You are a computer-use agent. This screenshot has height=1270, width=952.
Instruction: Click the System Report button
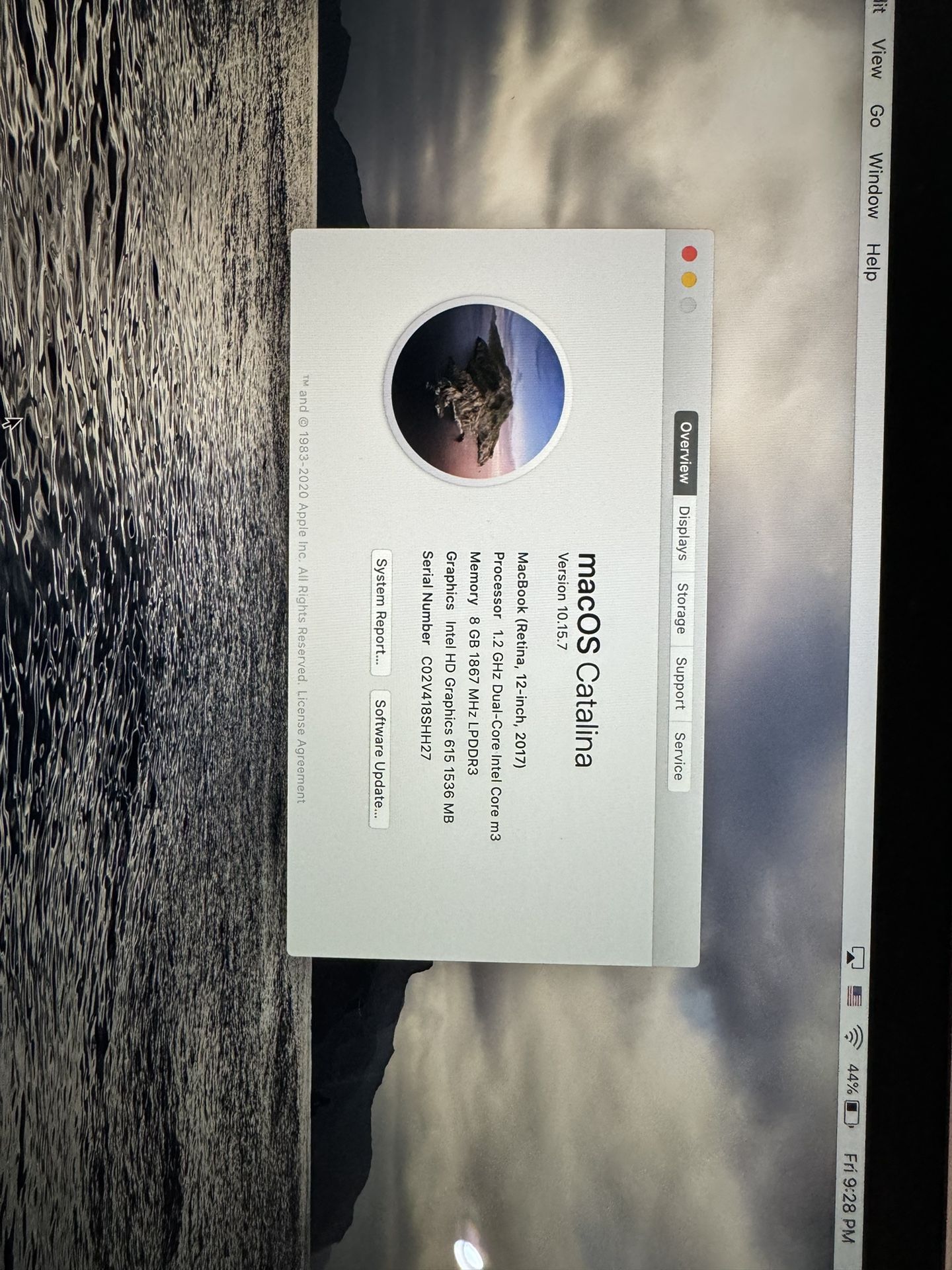click(381, 612)
